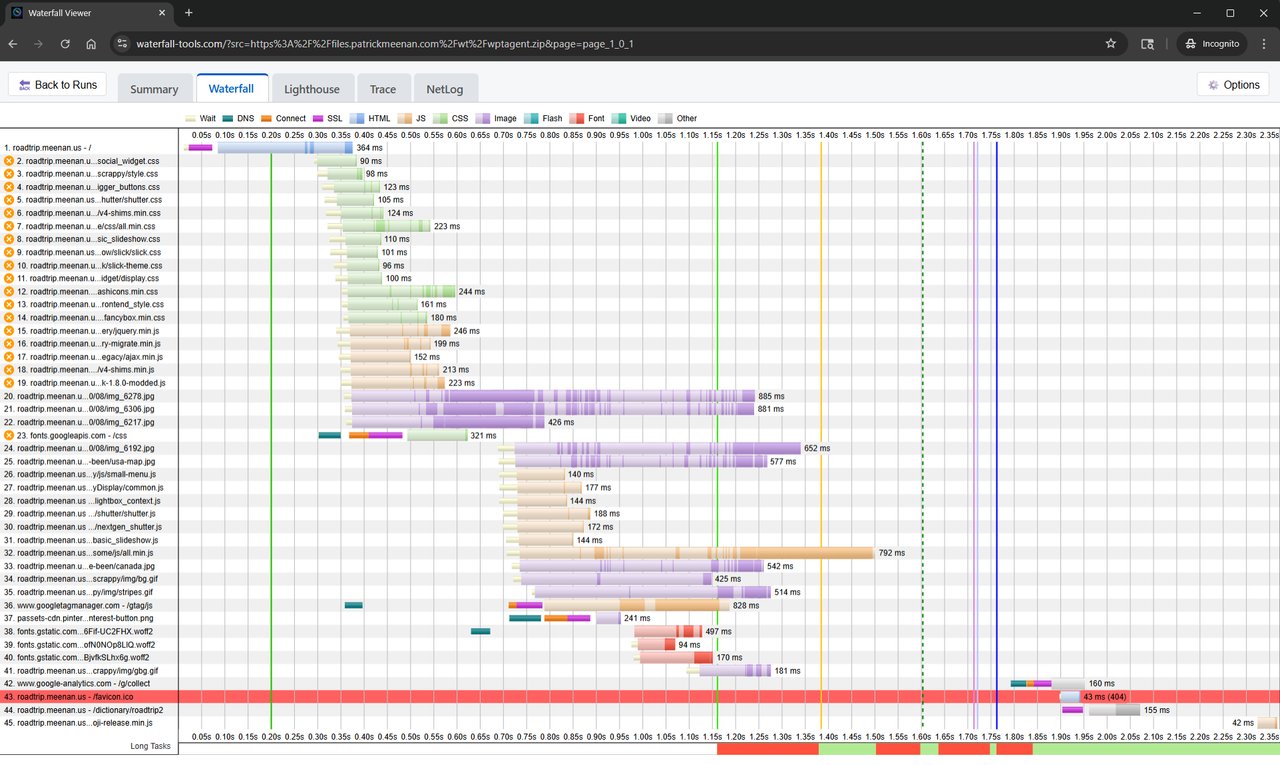Switch to the NetLog tab

tap(444, 89)
